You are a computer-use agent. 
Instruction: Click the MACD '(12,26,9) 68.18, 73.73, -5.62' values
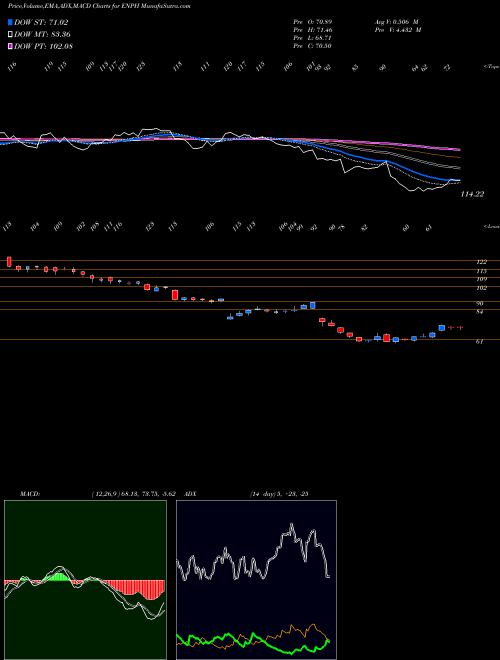click(x=133, y=494)
